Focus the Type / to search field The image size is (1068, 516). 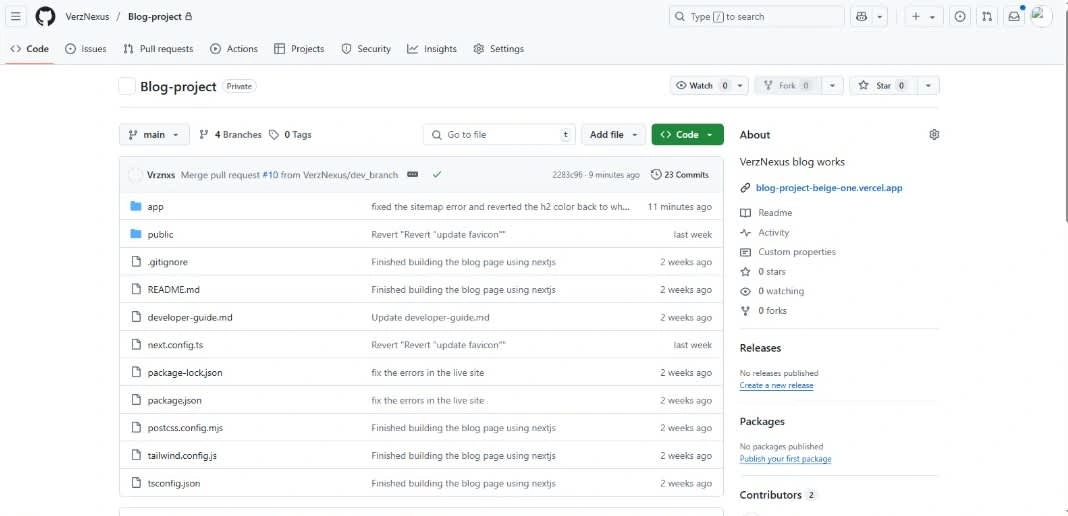pyautogui.click(x=757, y=16)
